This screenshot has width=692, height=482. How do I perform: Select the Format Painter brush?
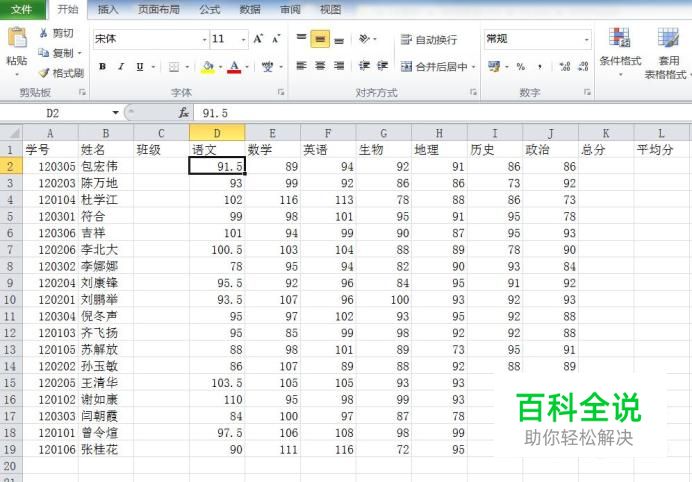tap(44, 73)
